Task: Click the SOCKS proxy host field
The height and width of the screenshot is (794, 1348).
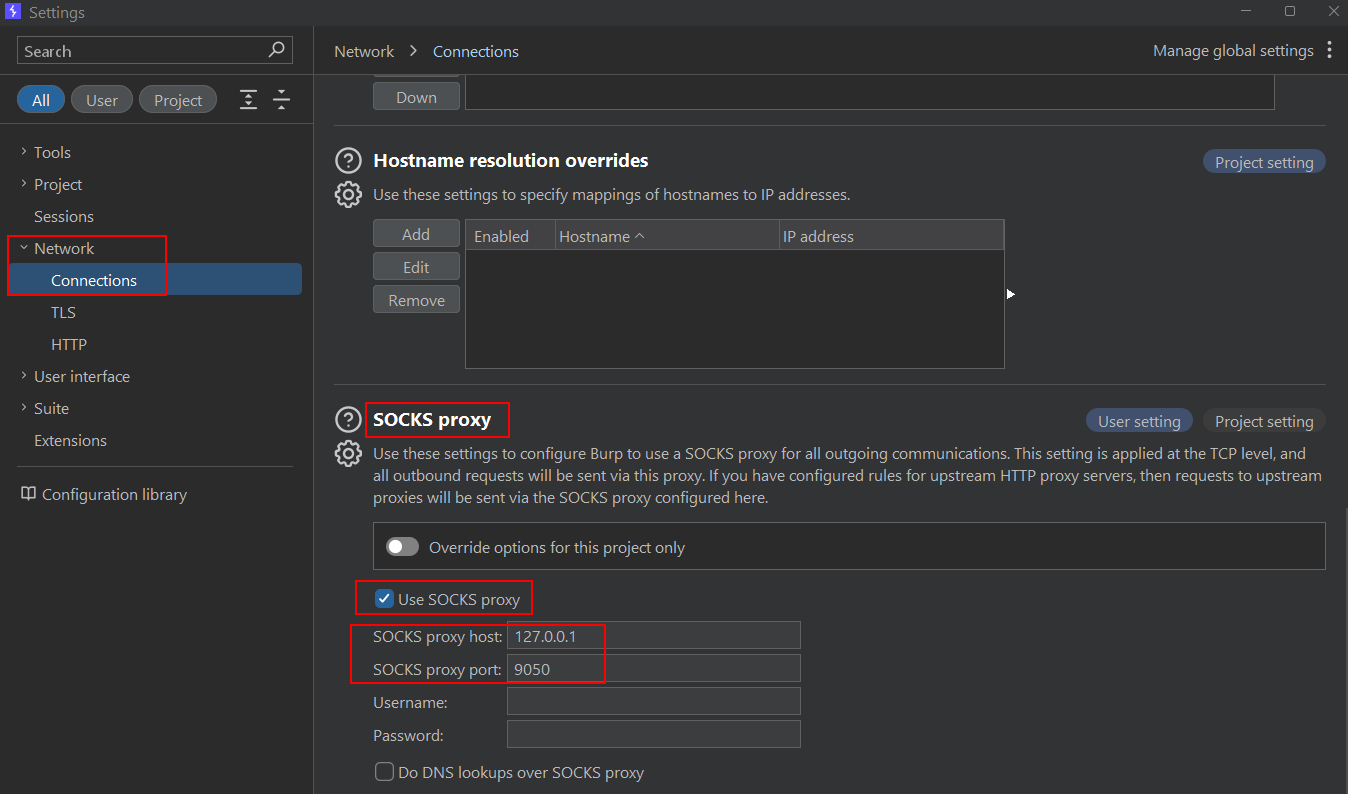Action: click(x=654, y=635)
